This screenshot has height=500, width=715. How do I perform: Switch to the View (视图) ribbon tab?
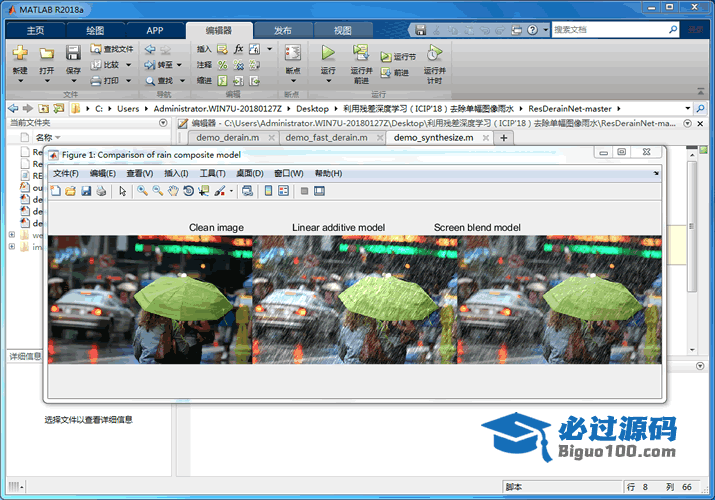(342, 31)
